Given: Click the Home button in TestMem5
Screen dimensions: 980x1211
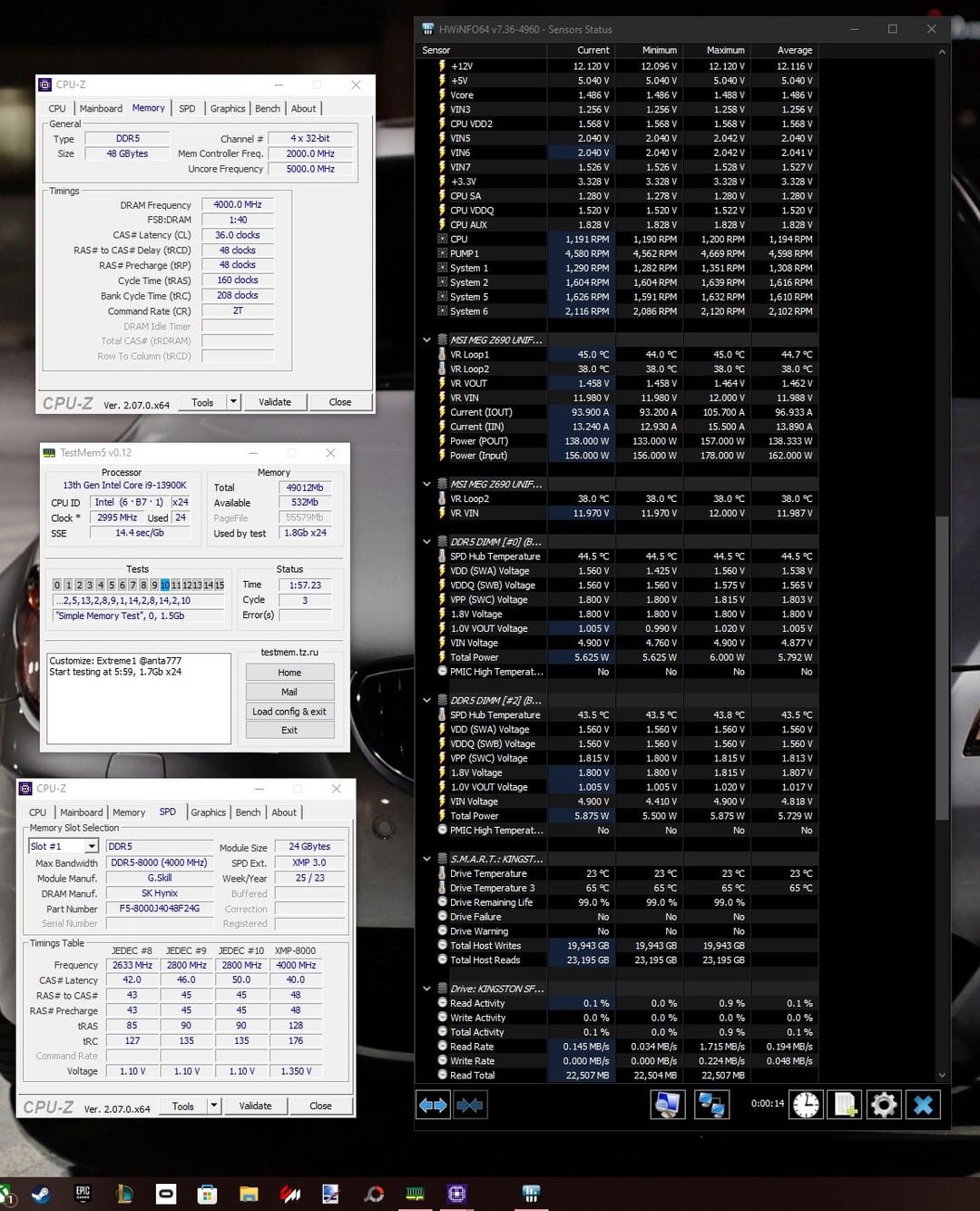Looking at the screenshot, I should [289, 673].
